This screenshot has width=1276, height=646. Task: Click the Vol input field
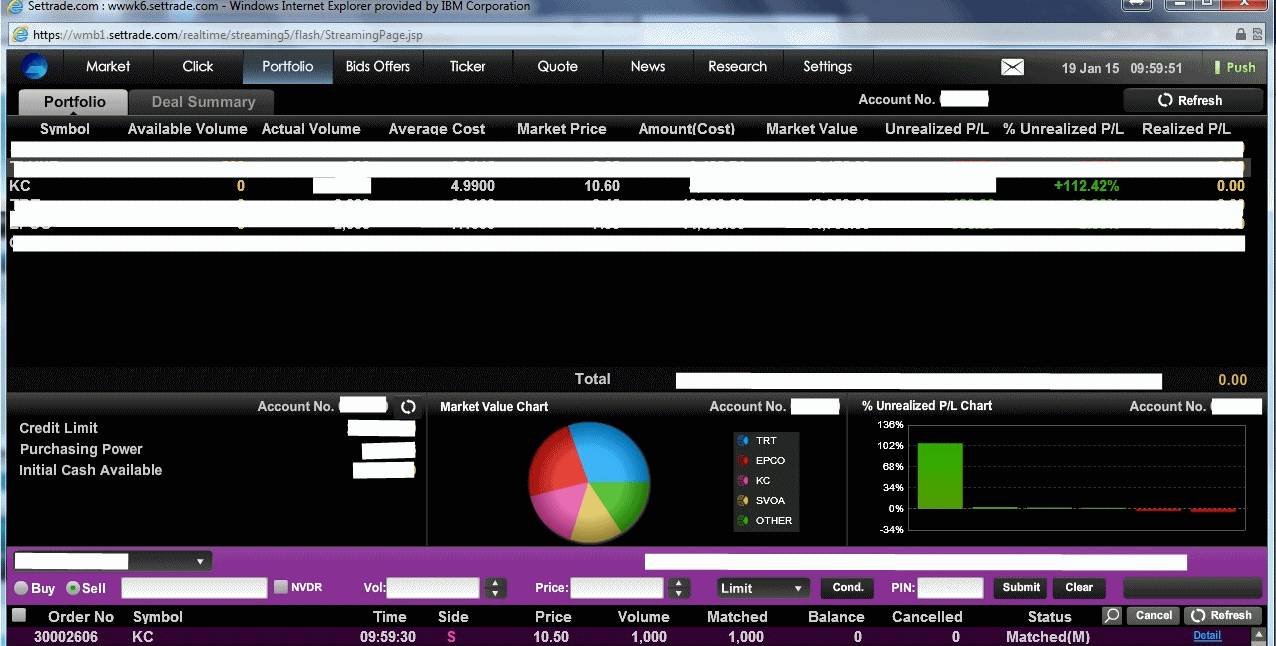coord(435,588)
